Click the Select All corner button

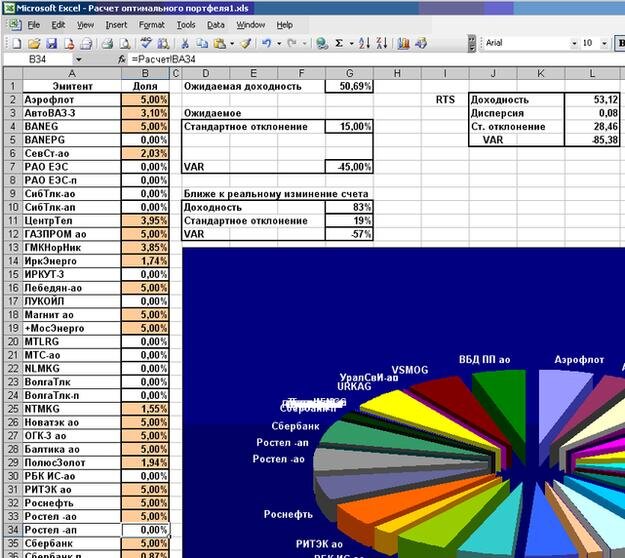pyautogui.click(x=13, y=73)
